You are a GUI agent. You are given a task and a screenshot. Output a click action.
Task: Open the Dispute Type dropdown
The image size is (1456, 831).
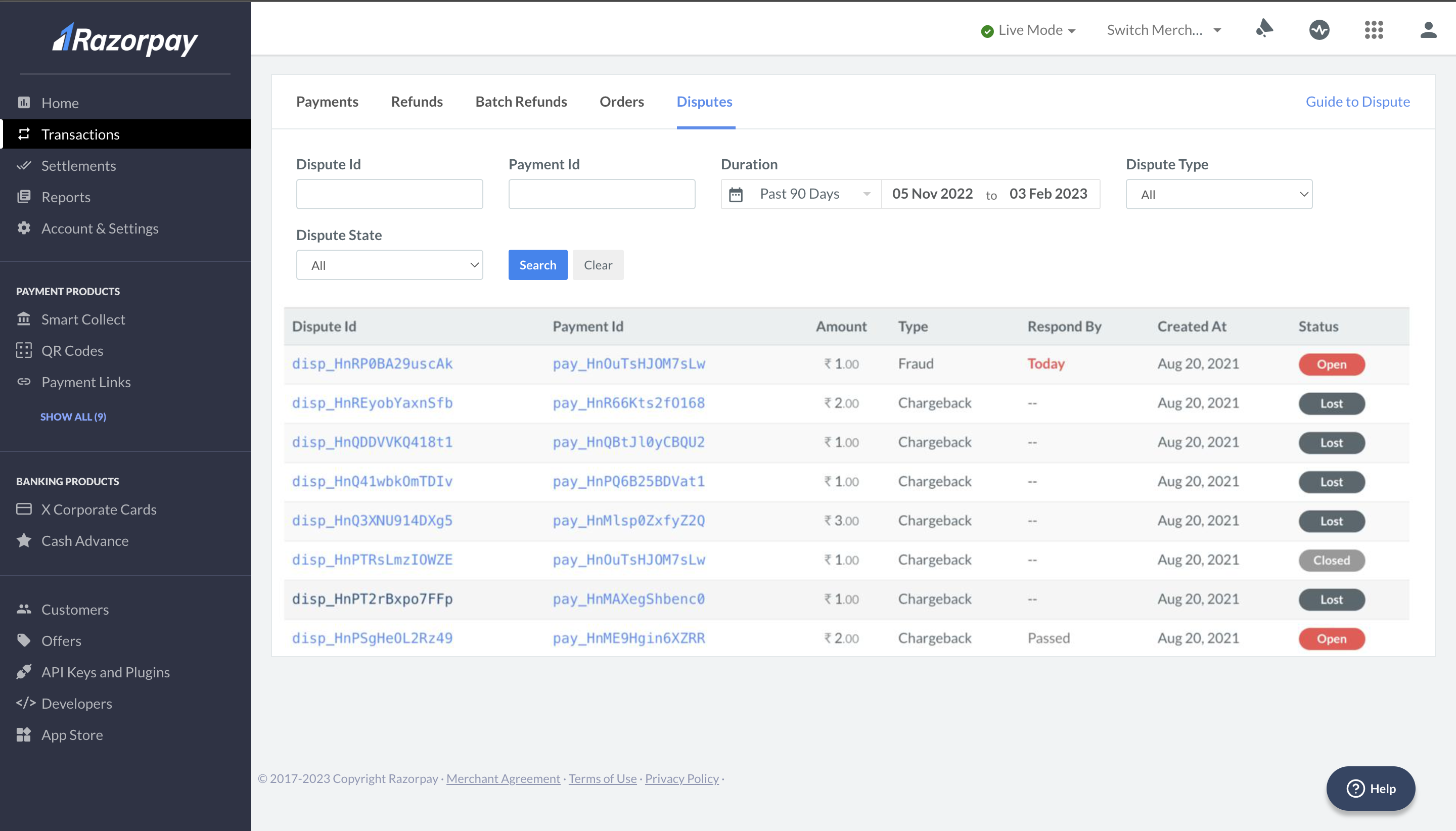click(x=1218, y=194)
